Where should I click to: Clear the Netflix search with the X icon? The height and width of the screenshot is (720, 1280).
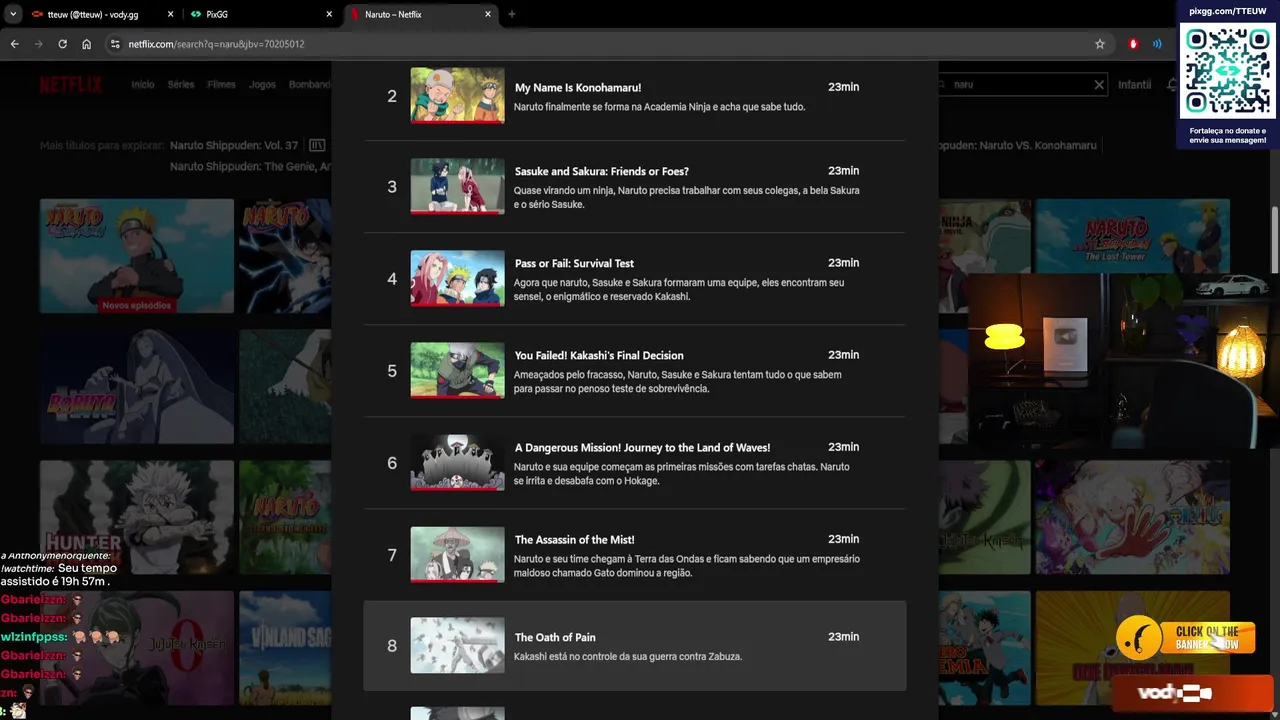pyautogui.click(x=1098, y=85)
